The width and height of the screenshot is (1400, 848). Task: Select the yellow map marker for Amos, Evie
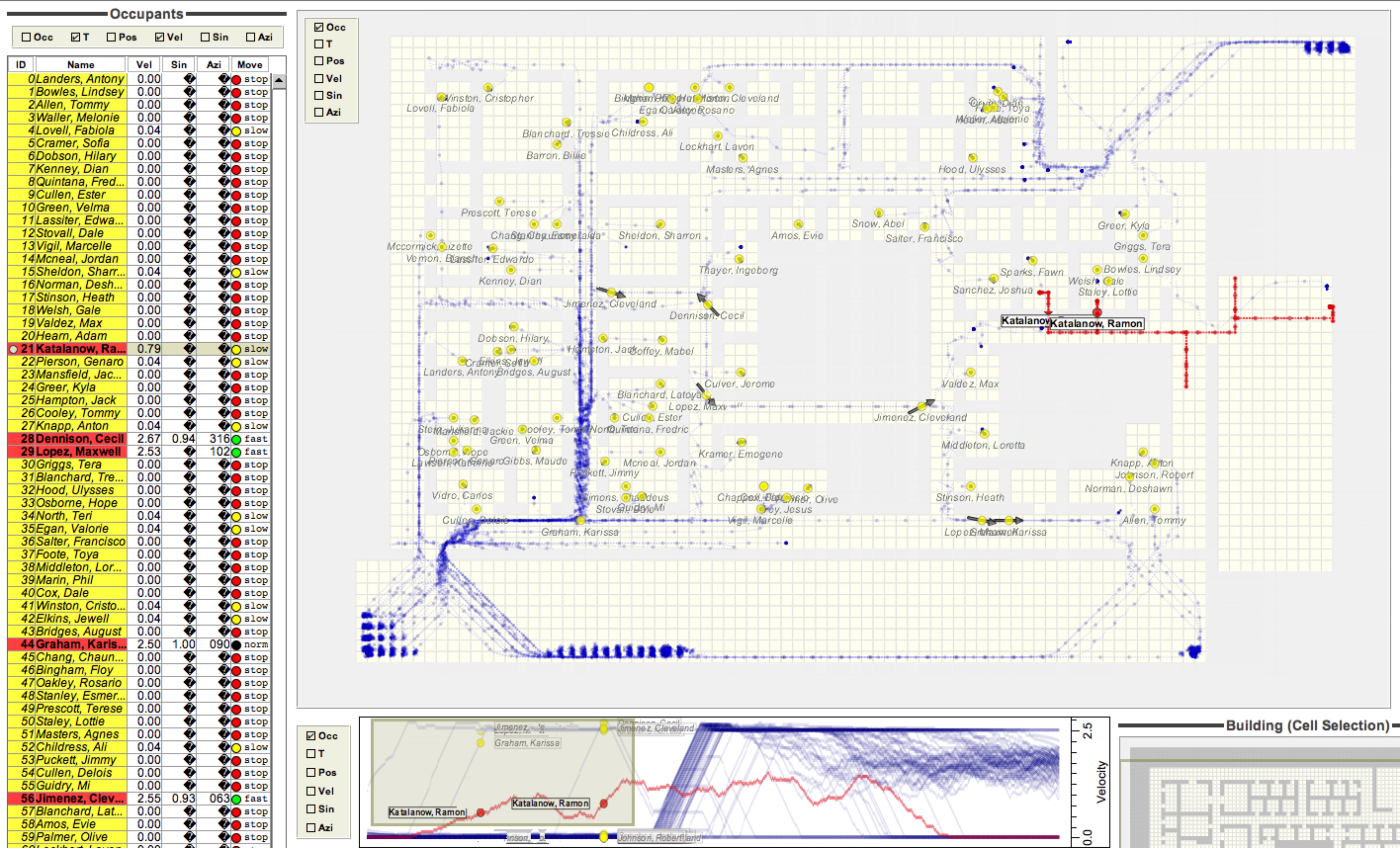tap(798, 224)
